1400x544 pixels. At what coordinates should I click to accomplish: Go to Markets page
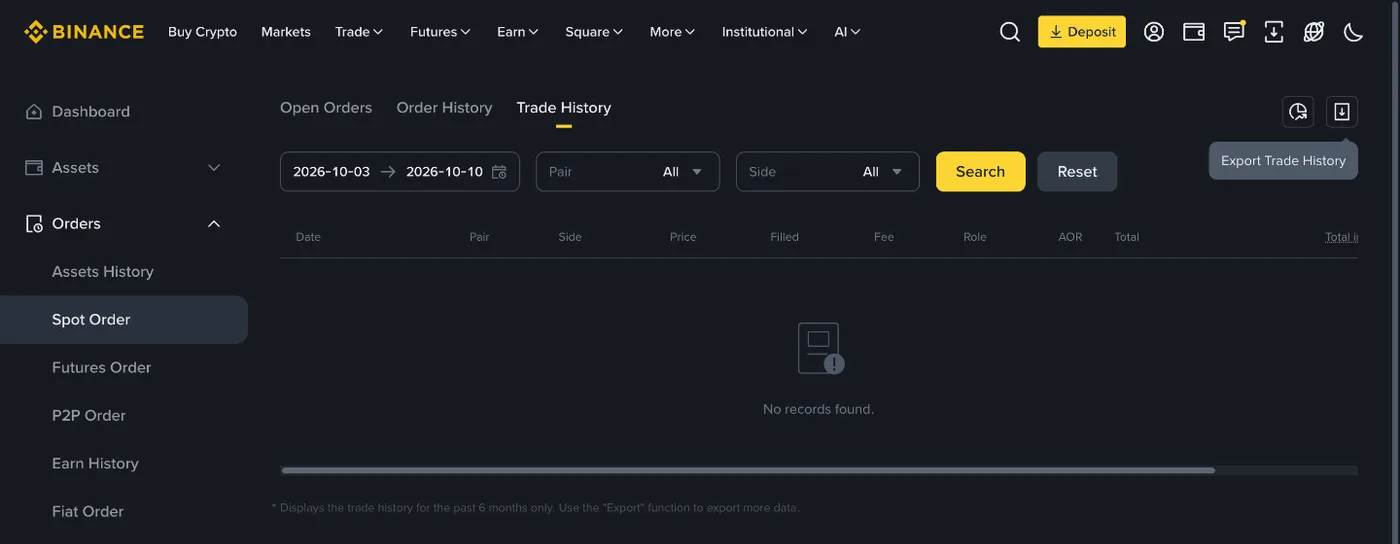tap(286, 32)
